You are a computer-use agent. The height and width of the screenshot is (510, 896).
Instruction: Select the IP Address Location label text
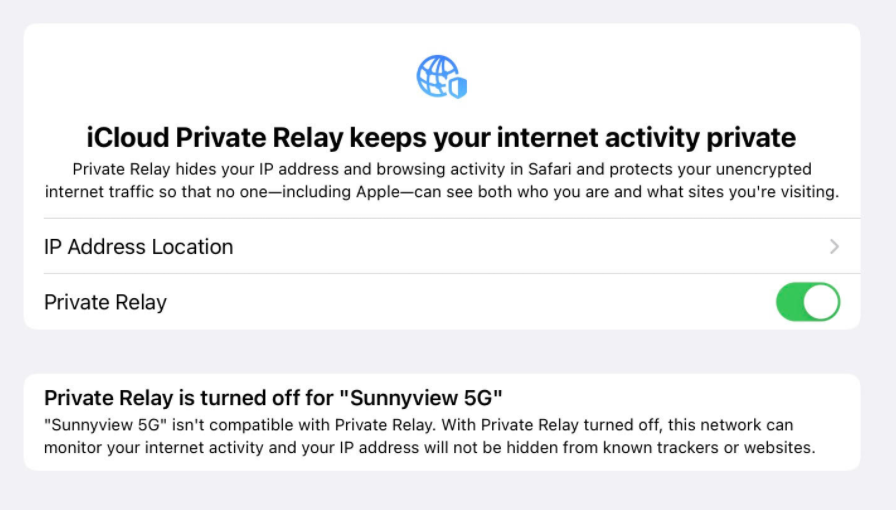(x=139, y=247)
